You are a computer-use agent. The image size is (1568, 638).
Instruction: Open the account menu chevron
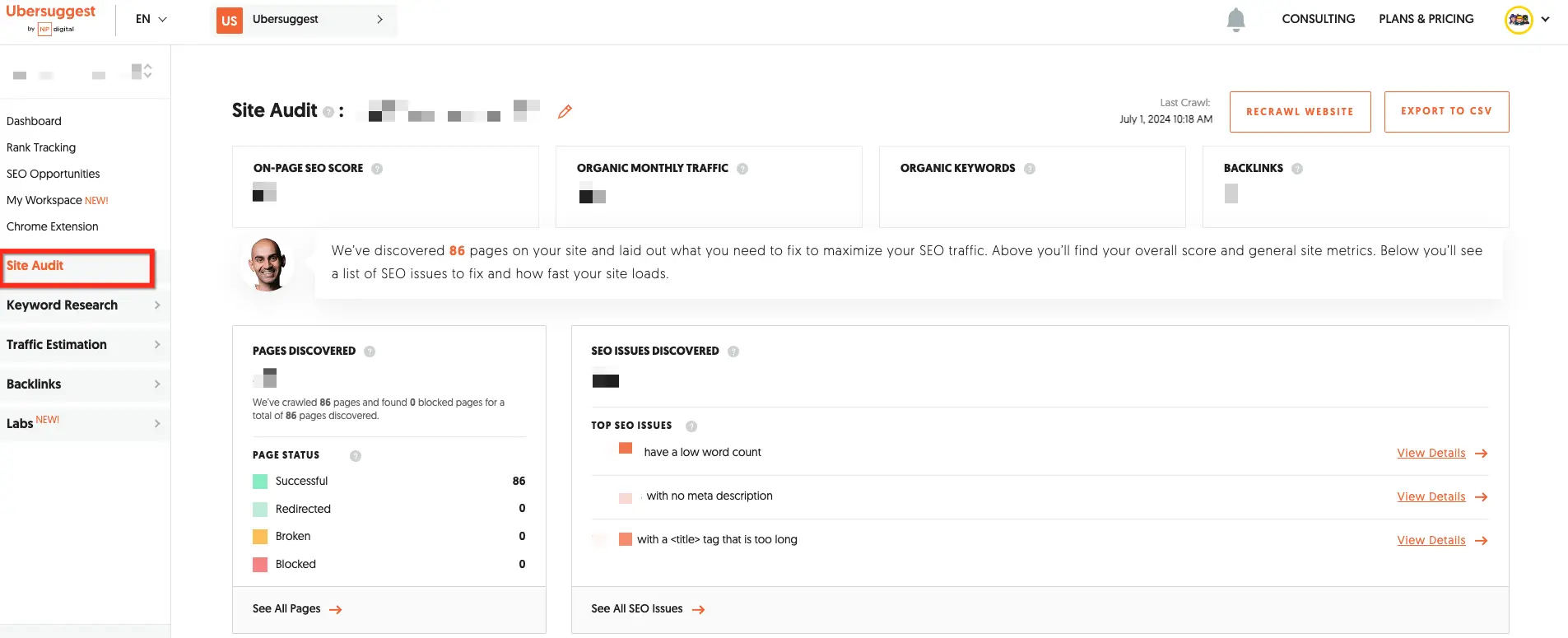[x=1546, y=20]
